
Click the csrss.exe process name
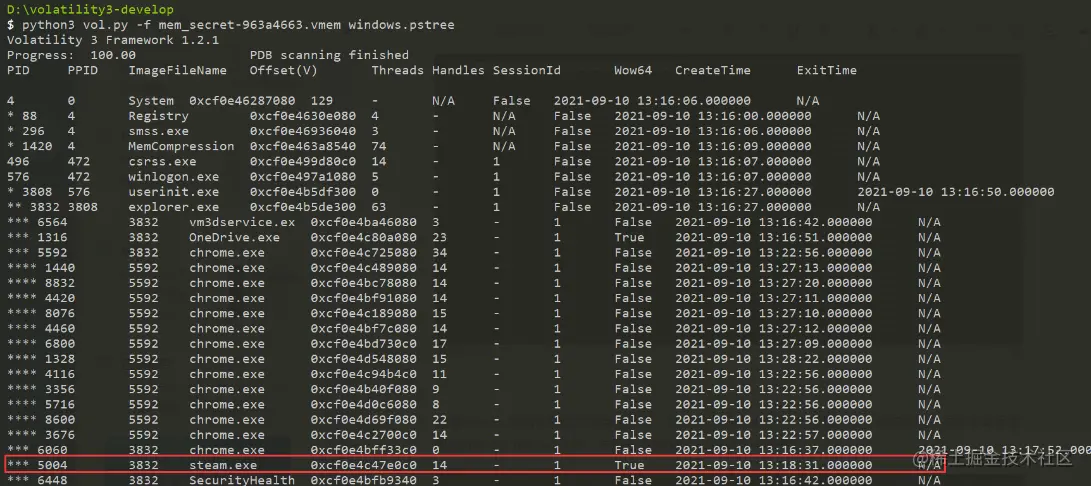pos(162,162)
